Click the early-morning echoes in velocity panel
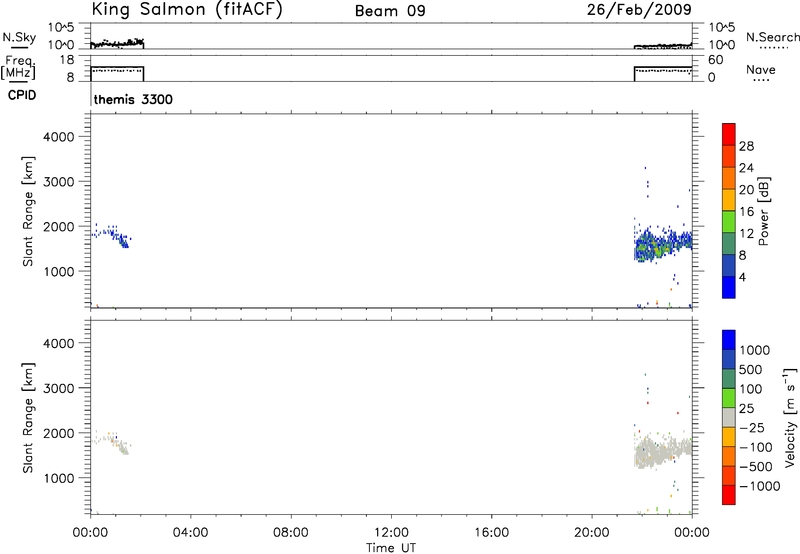 coord(111,442)
